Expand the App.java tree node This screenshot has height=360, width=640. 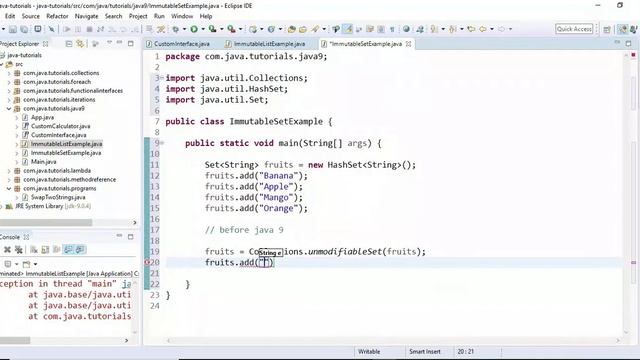pos(17,118)
